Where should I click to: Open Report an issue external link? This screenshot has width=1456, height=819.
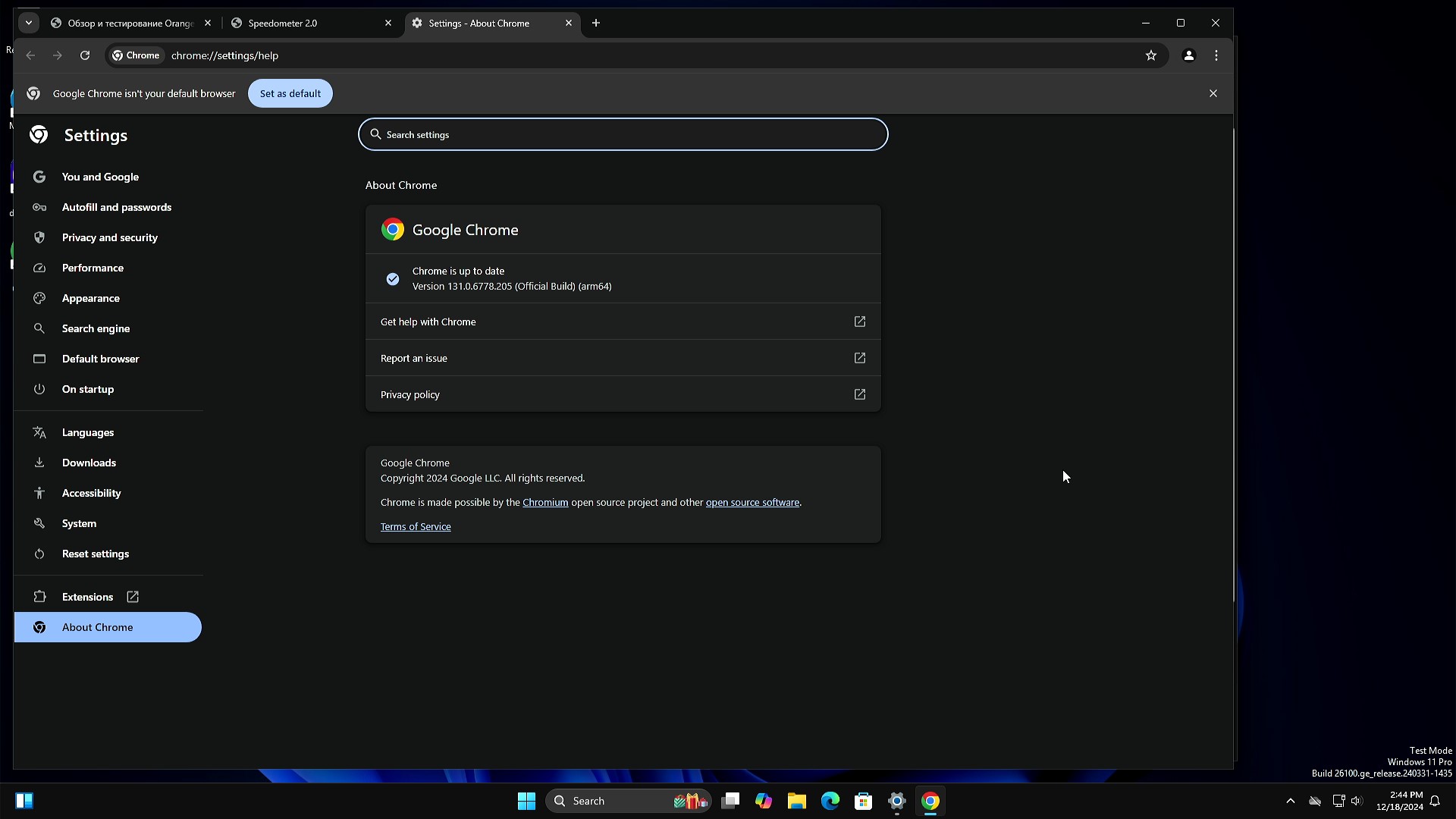pyautogui.click(x=859, y=358)
